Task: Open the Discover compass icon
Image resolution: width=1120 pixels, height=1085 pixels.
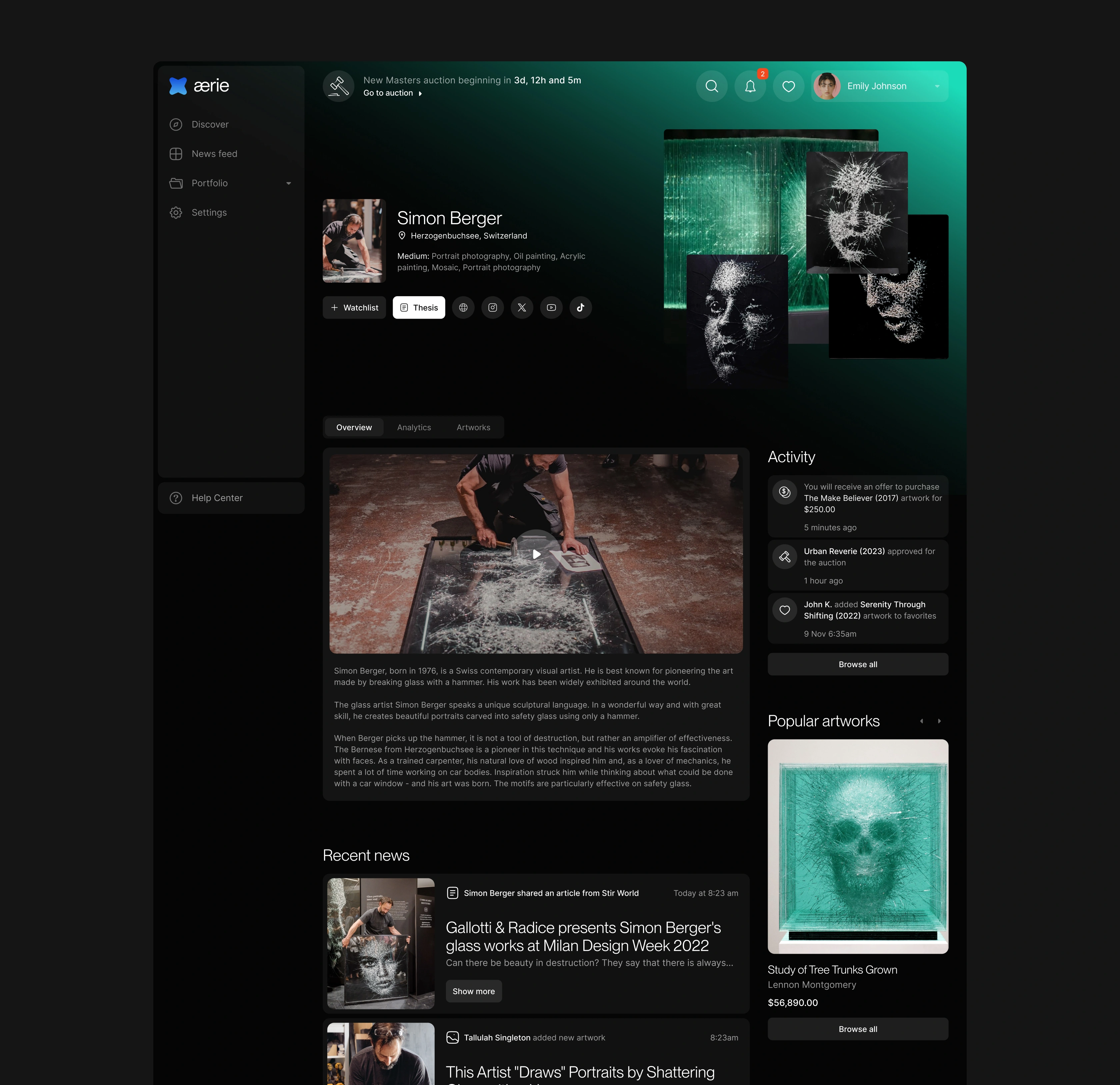Action: (x=176, y=125)
